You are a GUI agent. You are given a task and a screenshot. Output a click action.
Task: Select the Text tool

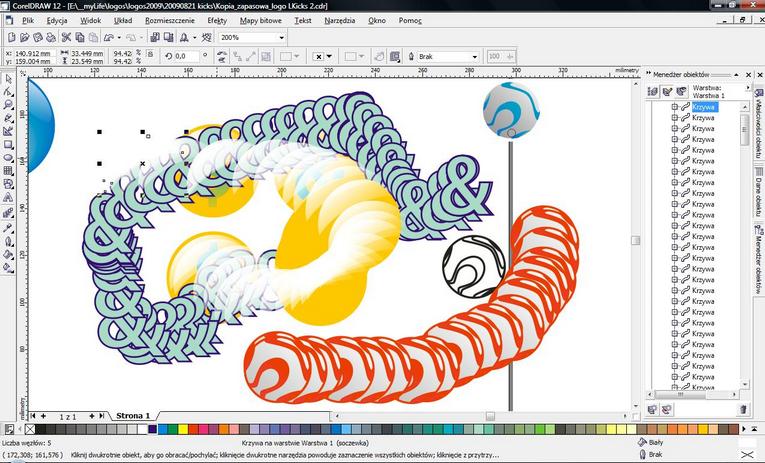(x=8, y=198)
